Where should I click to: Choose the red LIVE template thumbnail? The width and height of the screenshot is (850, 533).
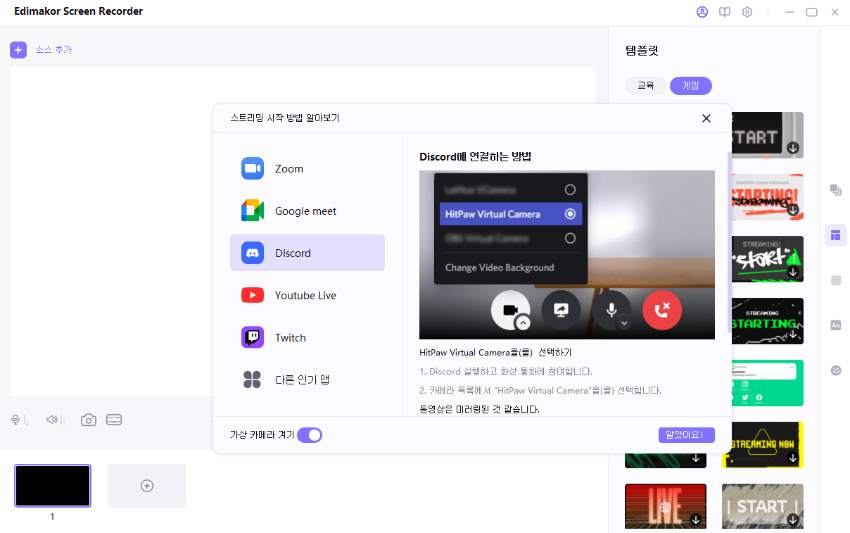coord(666,506)
